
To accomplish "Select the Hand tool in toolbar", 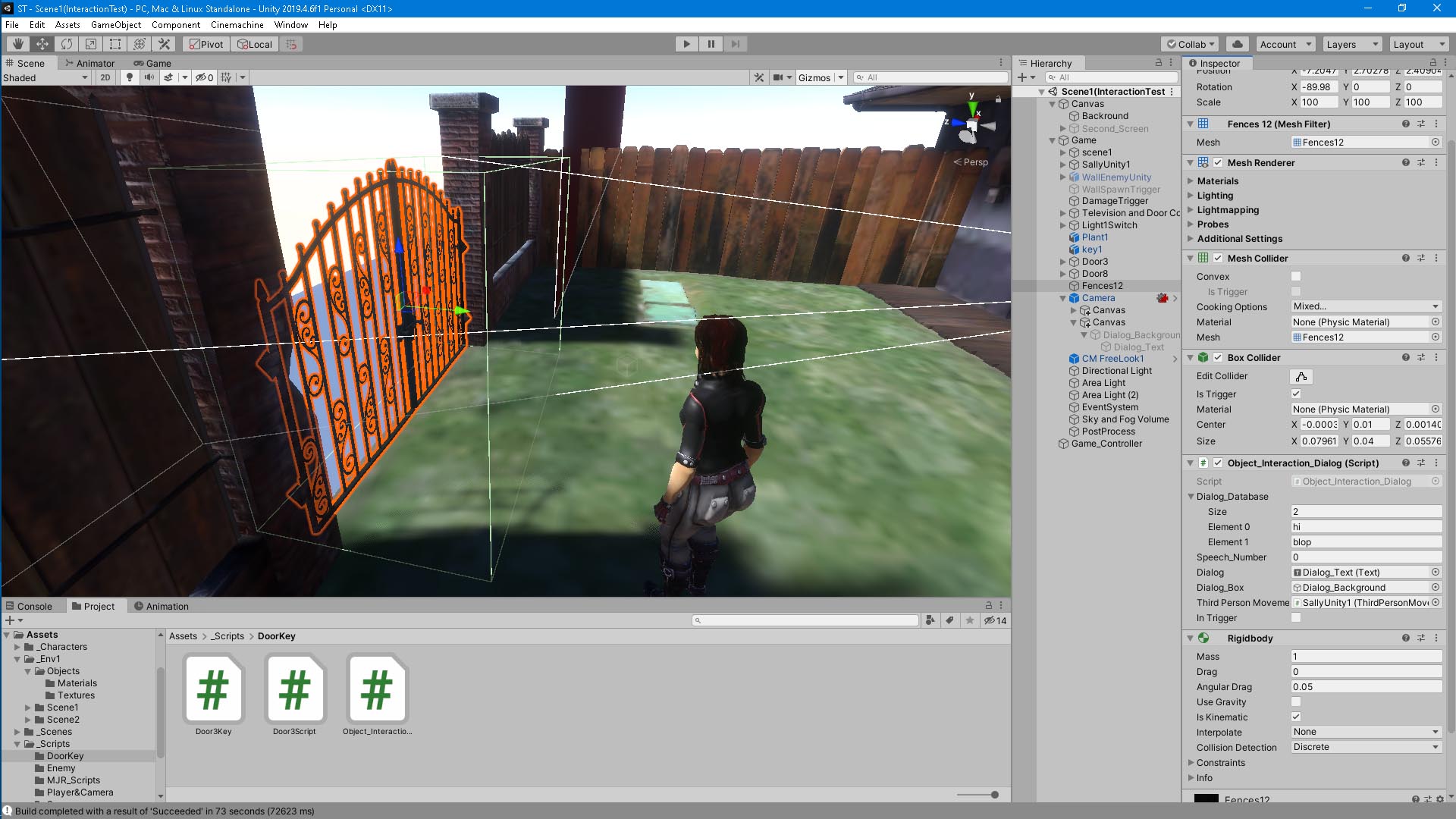I will point(17,44).
